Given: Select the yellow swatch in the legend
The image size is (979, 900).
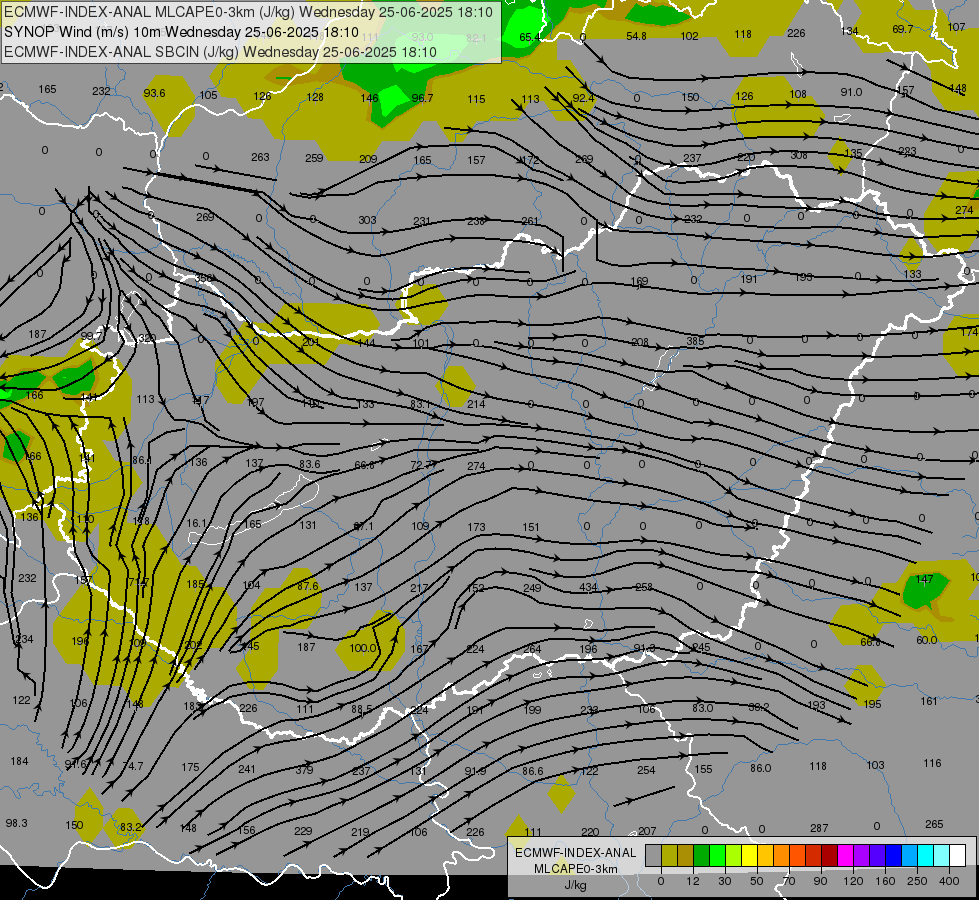Looking at the screenshot, I should [x=749, y=855].
